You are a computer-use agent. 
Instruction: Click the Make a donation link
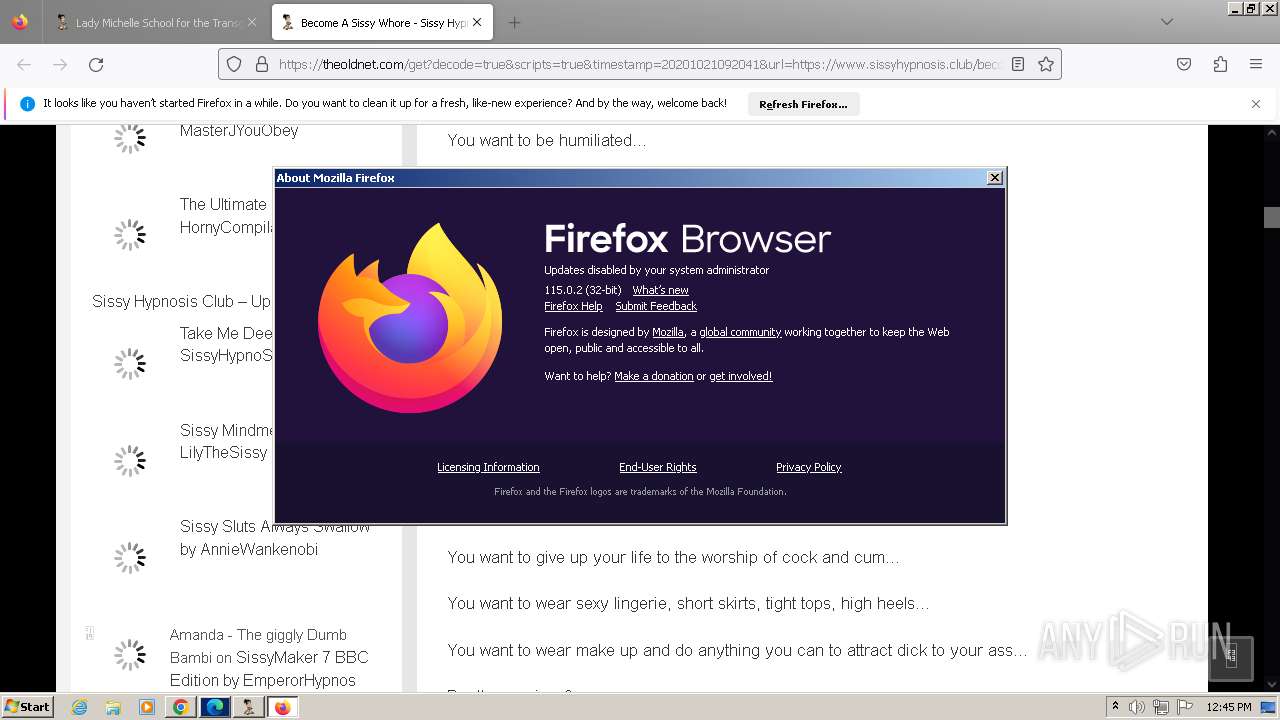click(x=653, y=376)
